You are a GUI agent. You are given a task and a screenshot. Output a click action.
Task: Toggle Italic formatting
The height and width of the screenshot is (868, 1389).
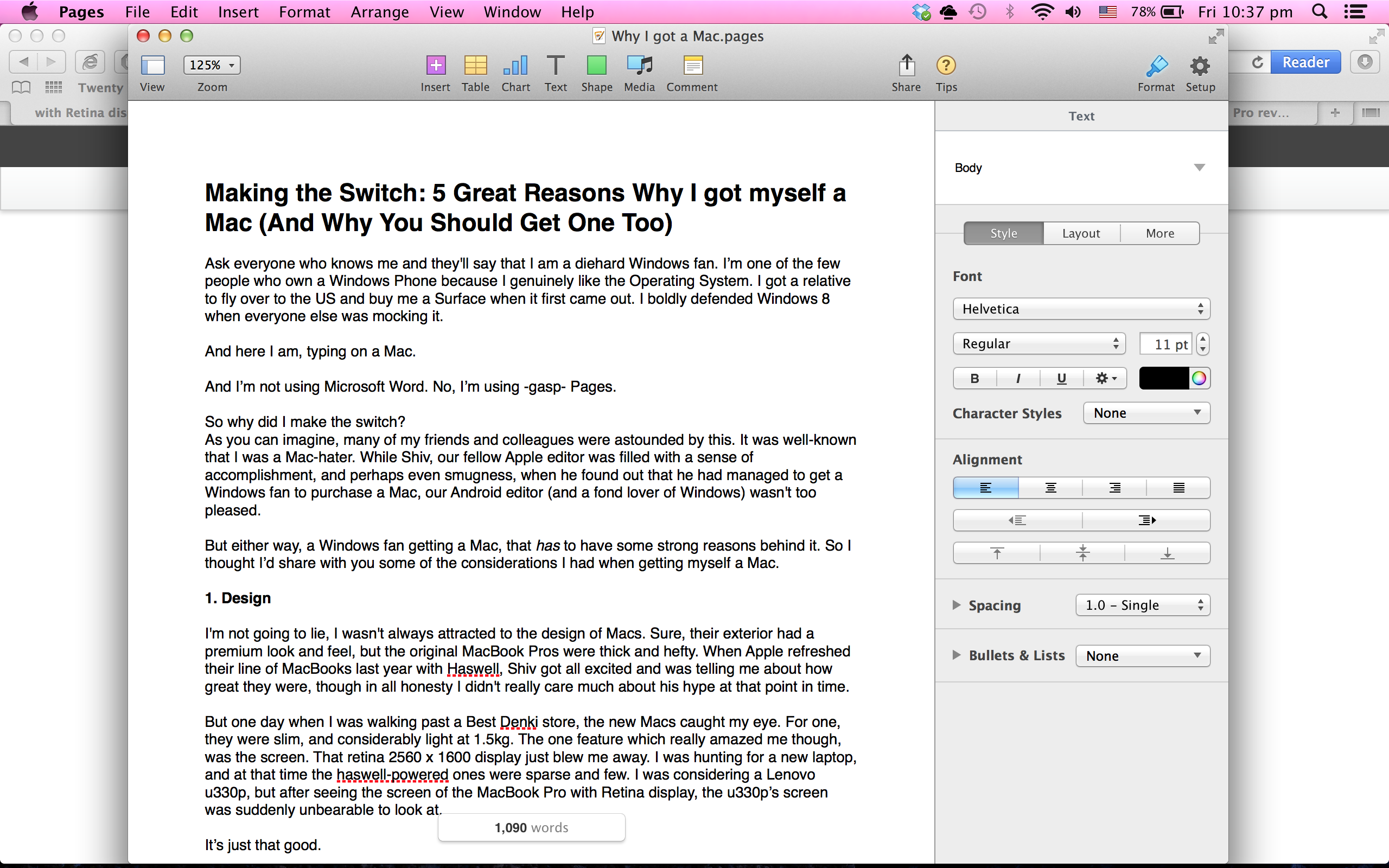pos(1018,378)
